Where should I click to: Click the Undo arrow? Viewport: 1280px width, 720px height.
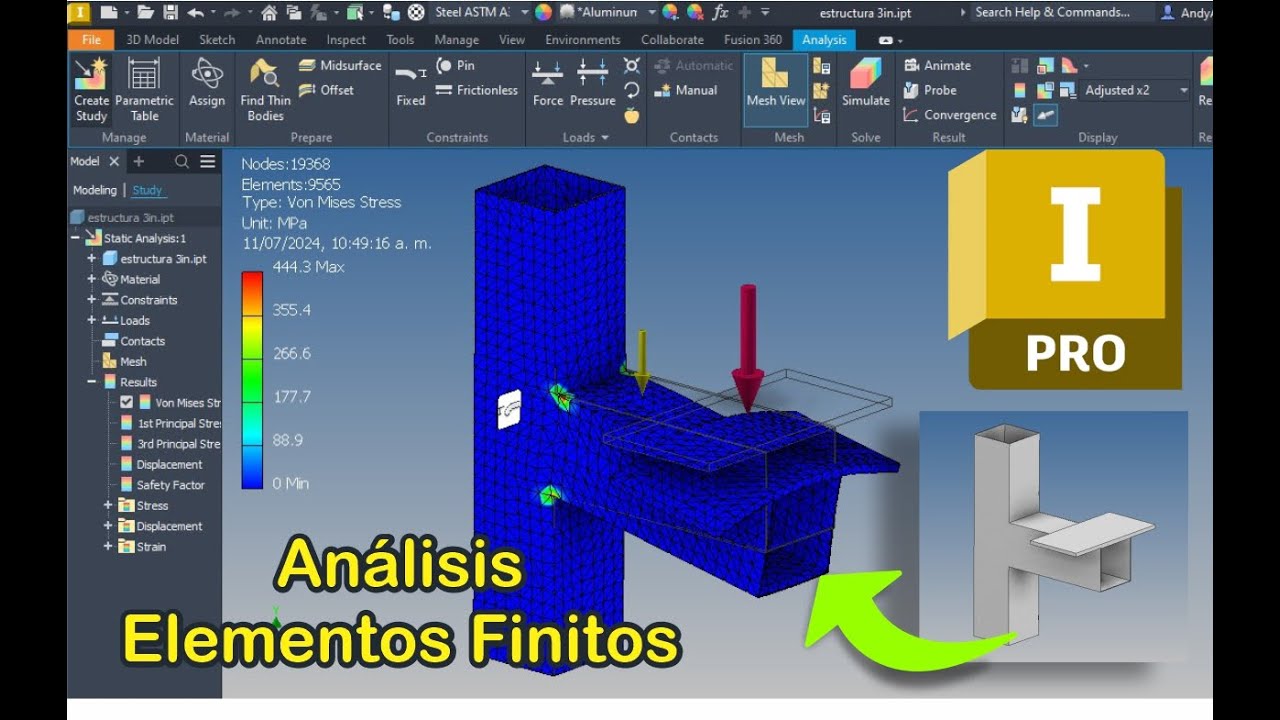[x=195, y=12]
